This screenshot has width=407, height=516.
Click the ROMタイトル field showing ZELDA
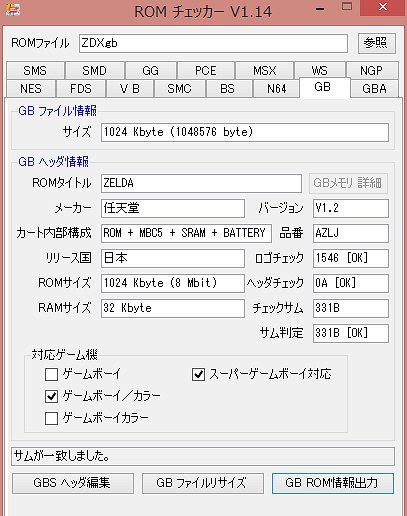tap(201, 183)
